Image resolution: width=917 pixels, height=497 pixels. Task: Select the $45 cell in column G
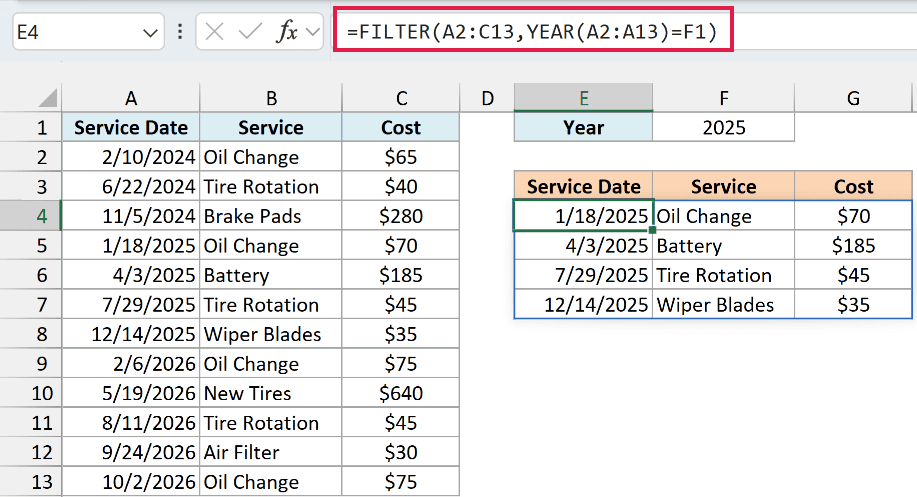click(x=853, y=275)
